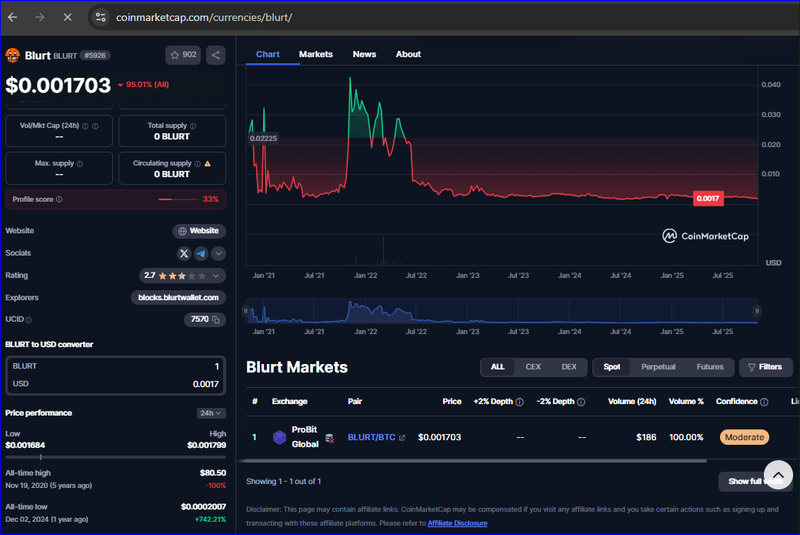Stop page loading in the browser toolbar
Viewport: 800px width, 535px height.
pos(65,18)
